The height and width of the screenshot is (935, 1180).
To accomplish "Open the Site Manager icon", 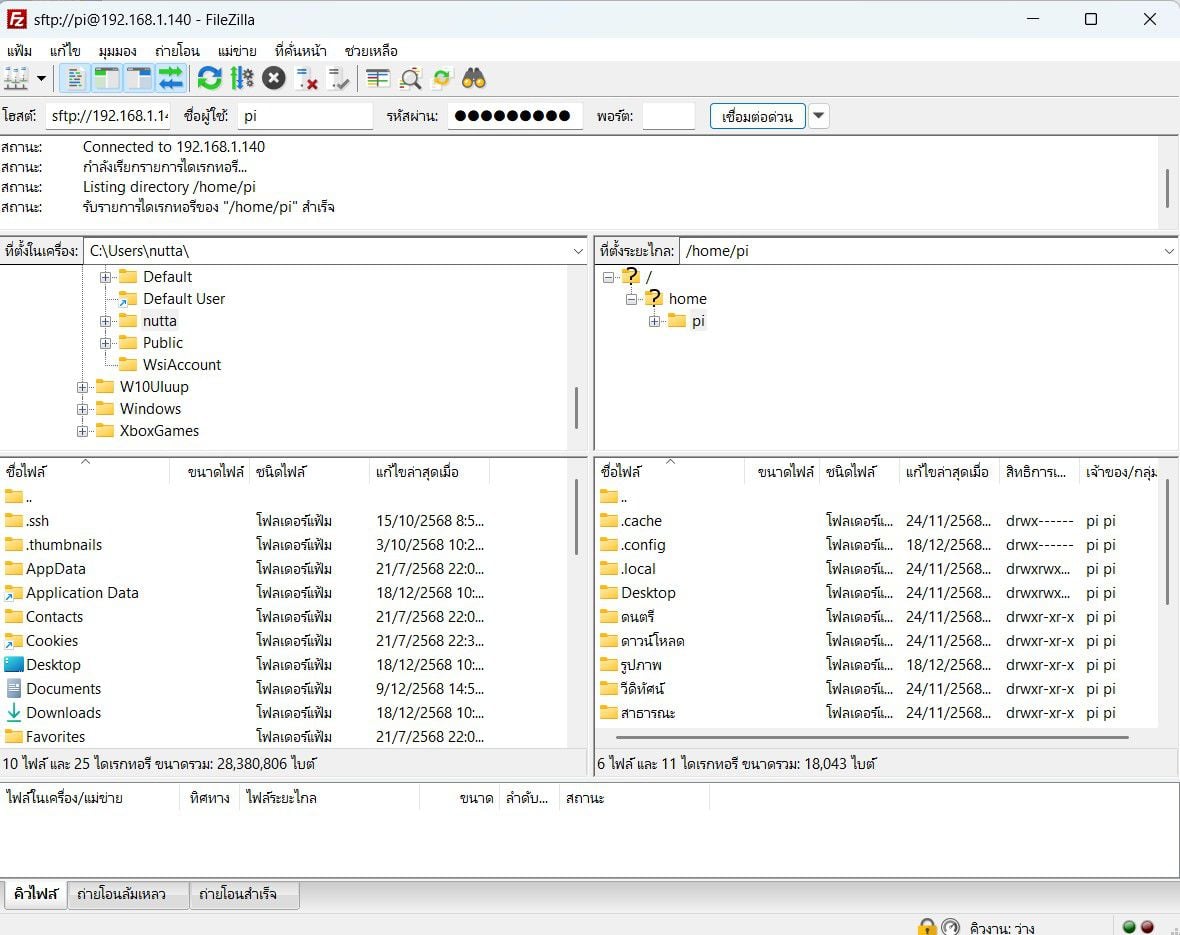I will (x=16, y=78).
